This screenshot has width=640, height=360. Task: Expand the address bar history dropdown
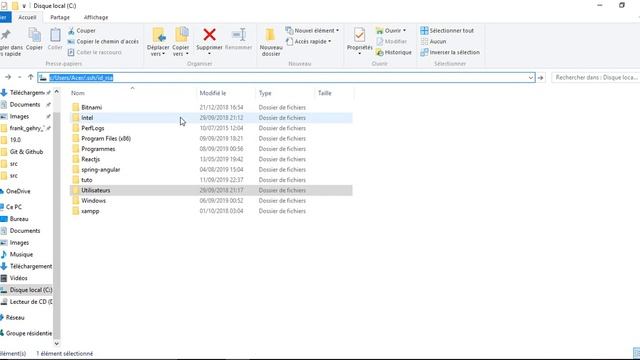point(531,78)
